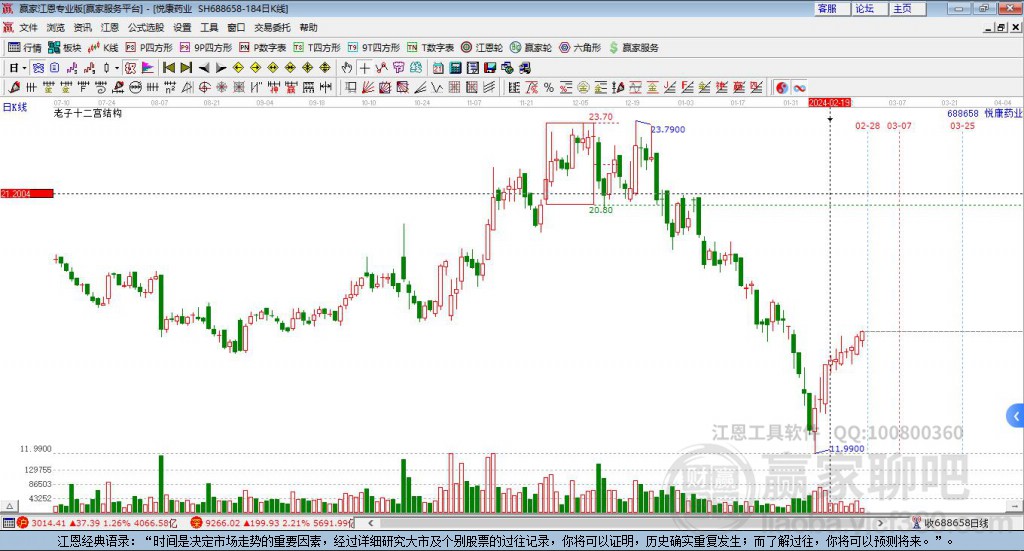Click the horizontal chart scrollbar track
Screen dimensions: 1024x551
coord(625,523)
